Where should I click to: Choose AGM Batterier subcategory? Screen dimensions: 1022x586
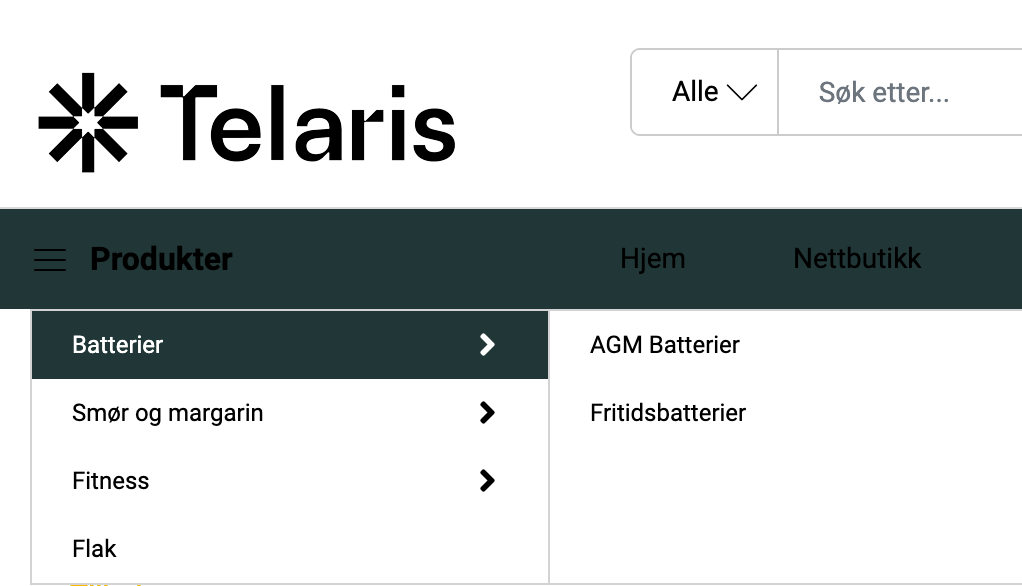pyautogui.click(x=665, y=345)
